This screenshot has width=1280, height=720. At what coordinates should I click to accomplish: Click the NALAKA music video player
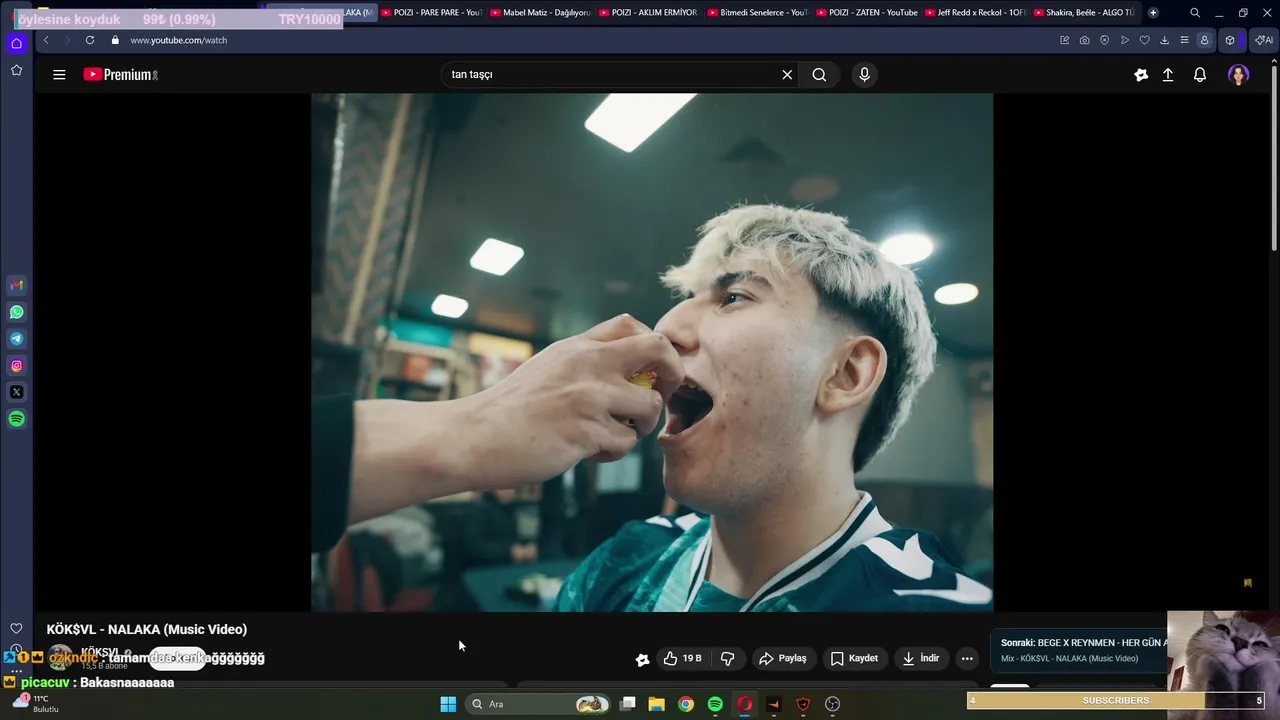[x=652, y=352]
